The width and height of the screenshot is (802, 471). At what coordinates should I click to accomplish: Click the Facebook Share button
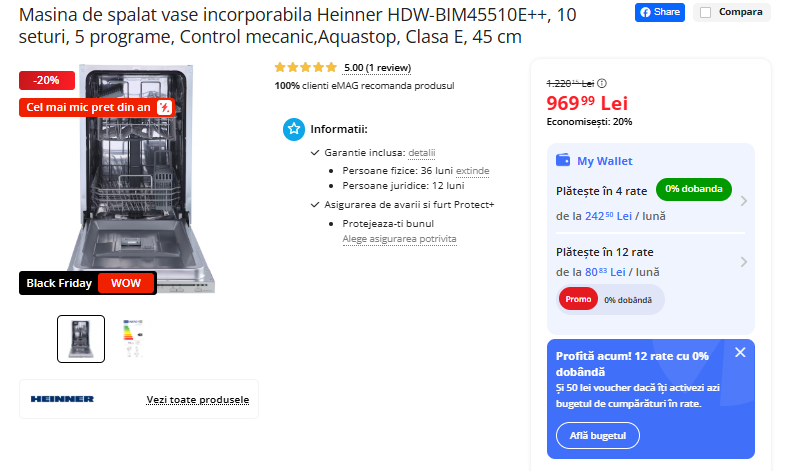click(659, 12)
